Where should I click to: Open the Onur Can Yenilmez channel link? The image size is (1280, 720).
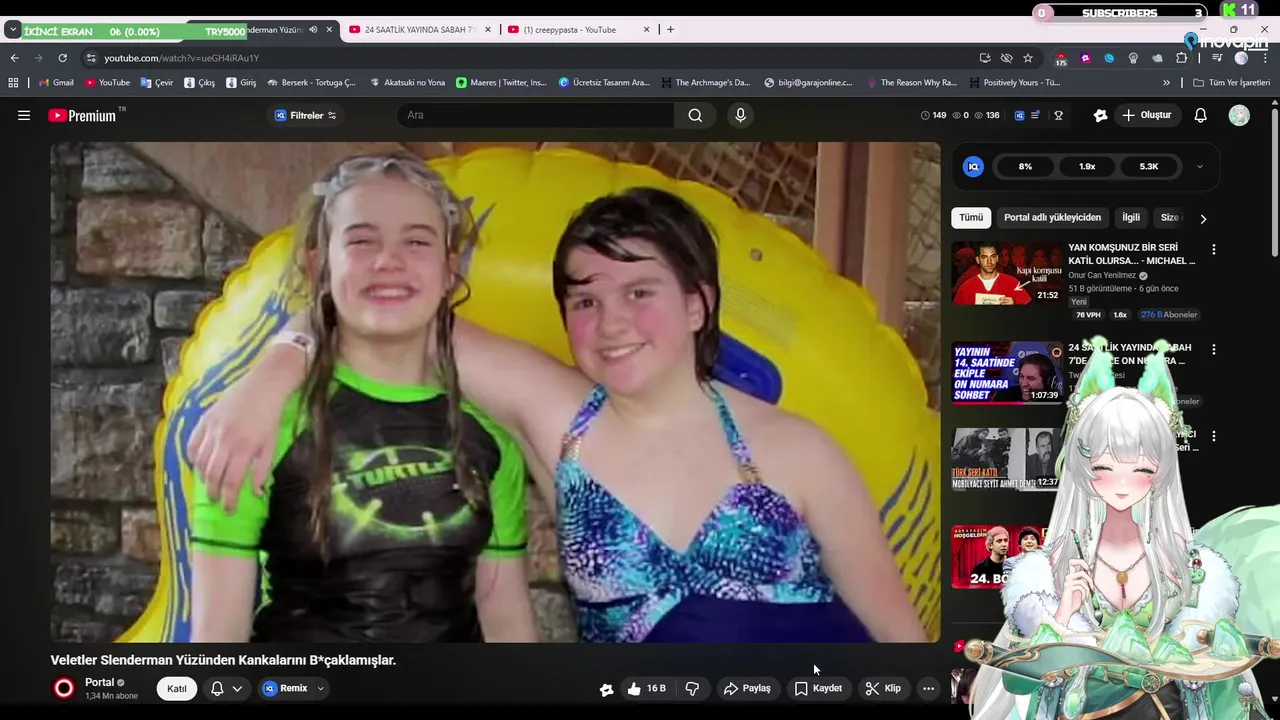(x=1102, y=276)
